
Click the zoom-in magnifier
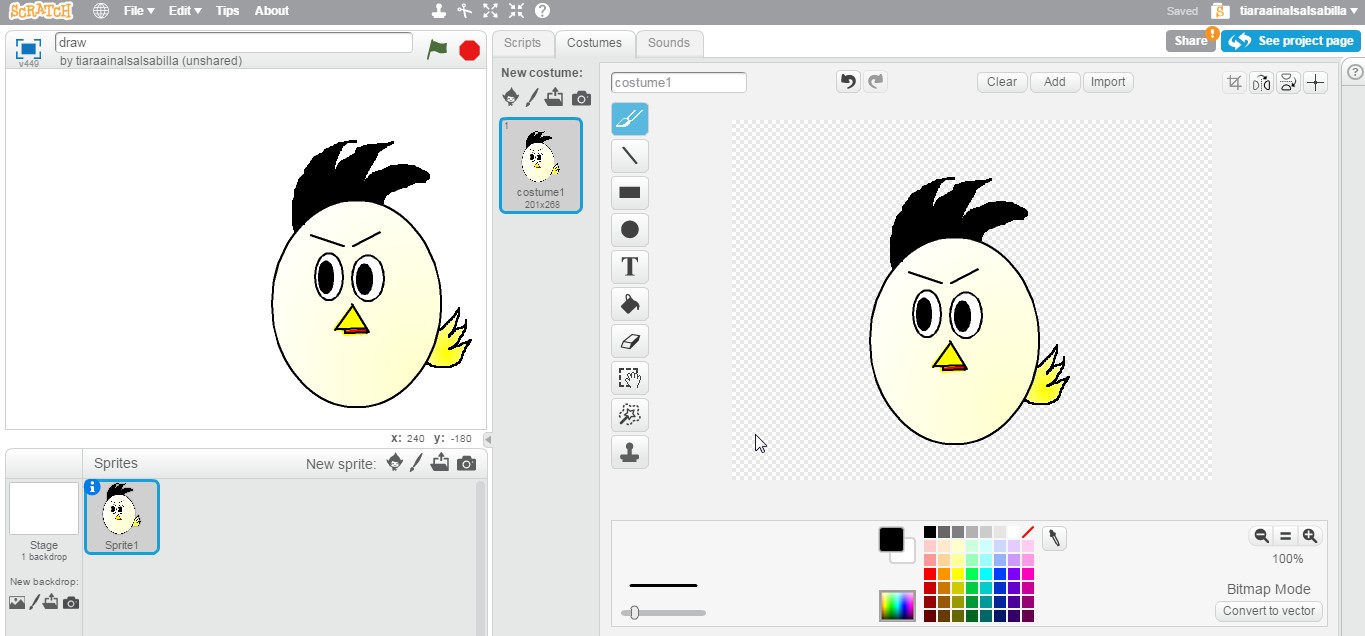click(1309, 536)
